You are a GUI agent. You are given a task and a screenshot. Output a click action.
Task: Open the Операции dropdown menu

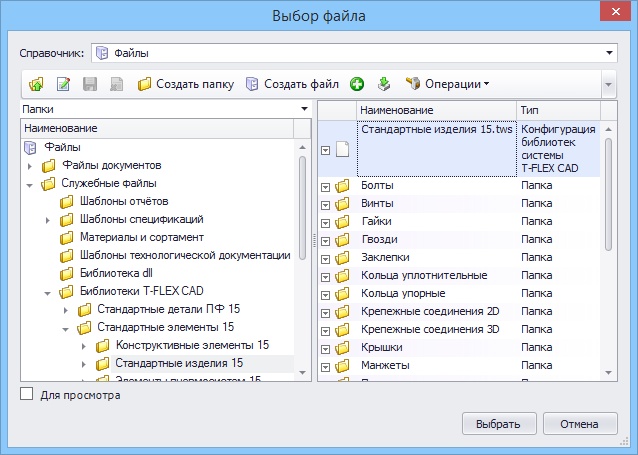tap(448, 84)
